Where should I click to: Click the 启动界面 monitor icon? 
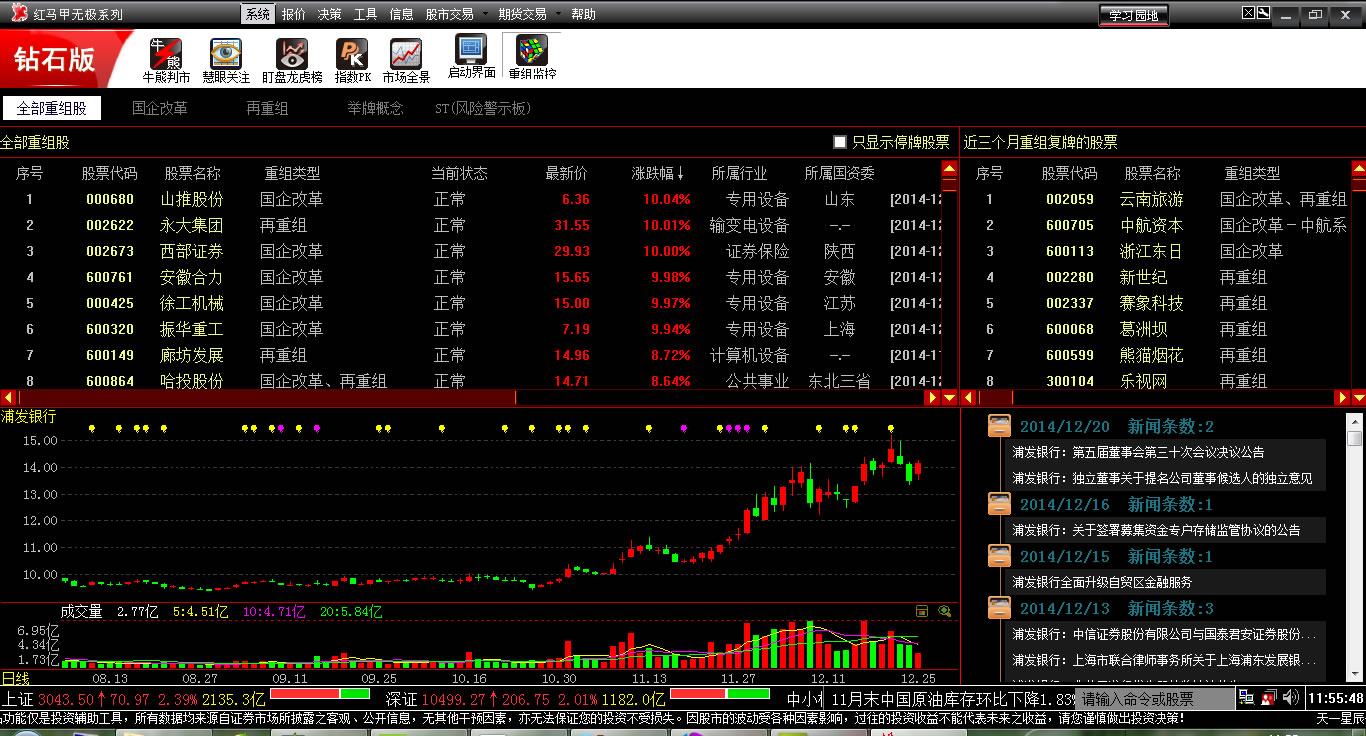471,55
